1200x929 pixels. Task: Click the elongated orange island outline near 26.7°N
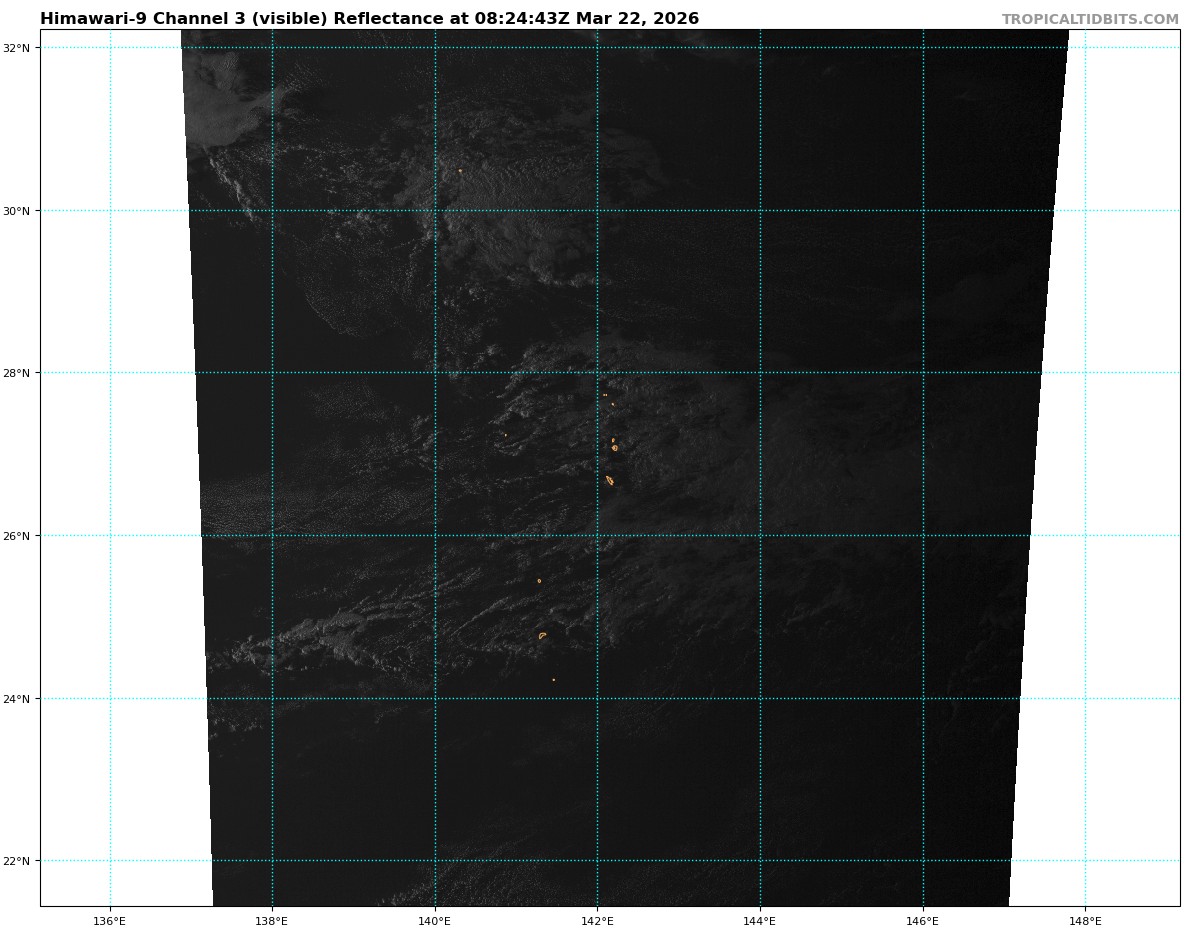coord(609,480)
